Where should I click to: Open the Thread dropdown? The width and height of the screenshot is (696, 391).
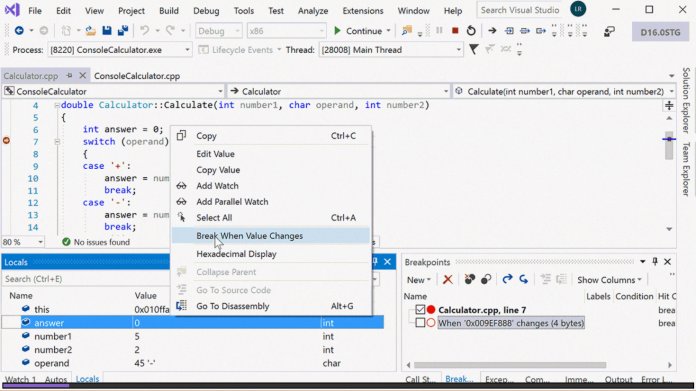pos(459,50)
